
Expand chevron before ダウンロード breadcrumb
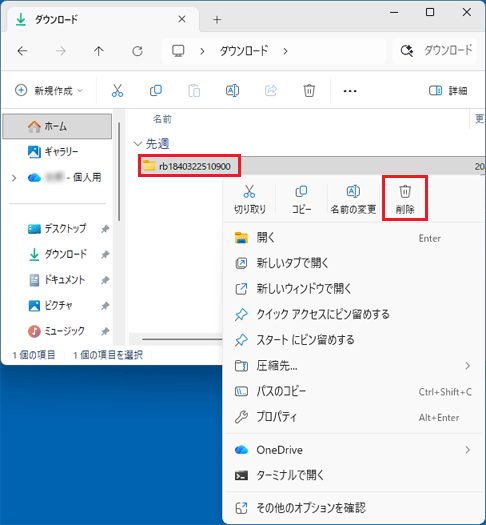pyautogui.click(x=202, y=51)
